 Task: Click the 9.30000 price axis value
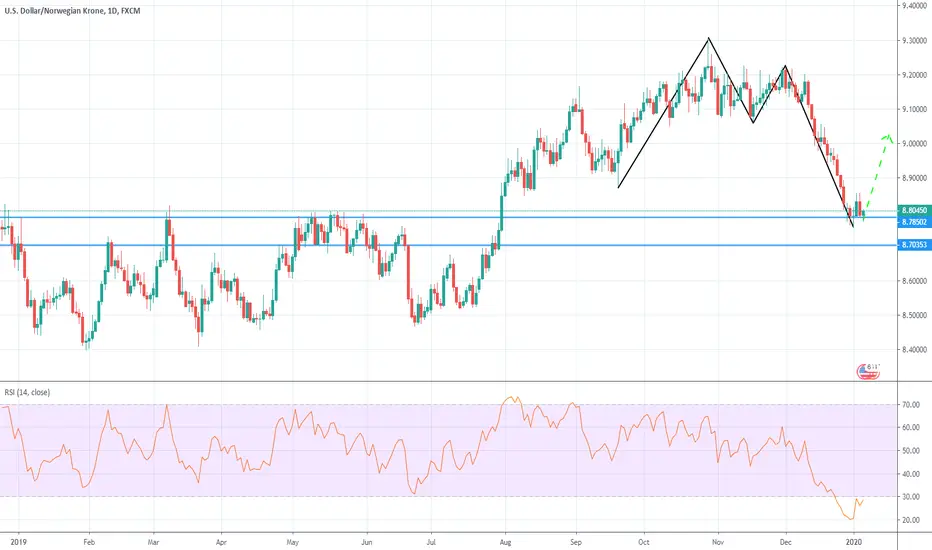914,41
